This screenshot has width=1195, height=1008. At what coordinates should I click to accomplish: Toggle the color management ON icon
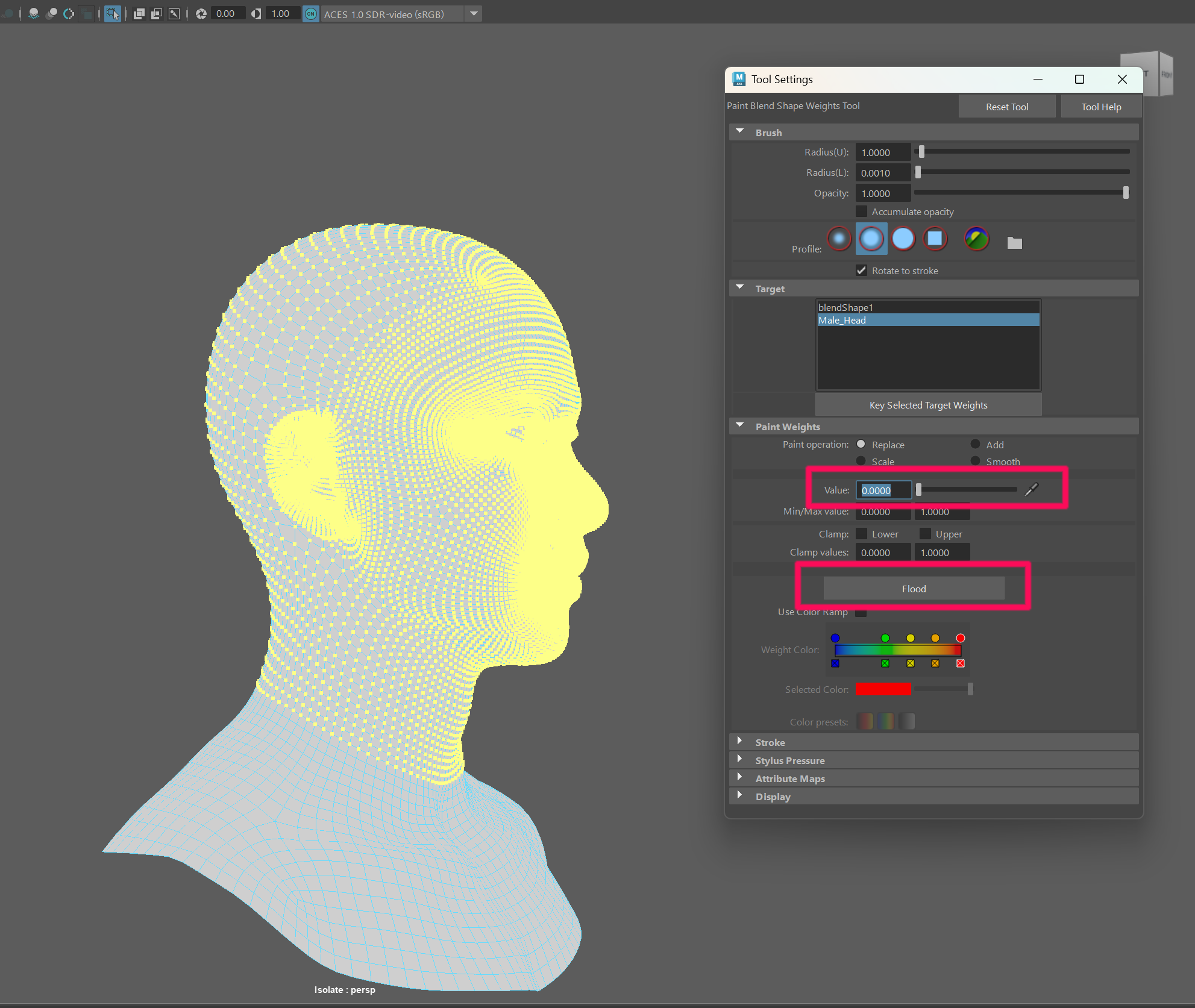click(311, 14)
